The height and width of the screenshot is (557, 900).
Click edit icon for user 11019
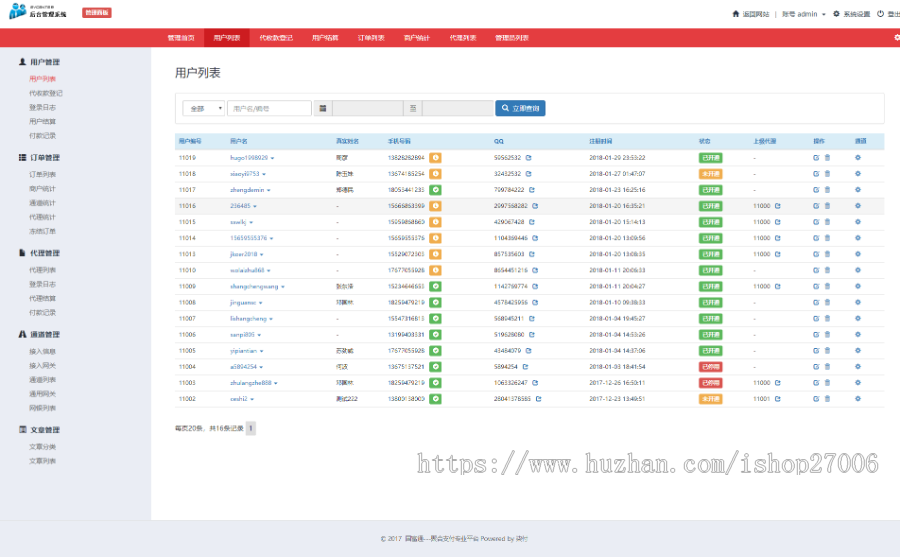tap(816, 157)
